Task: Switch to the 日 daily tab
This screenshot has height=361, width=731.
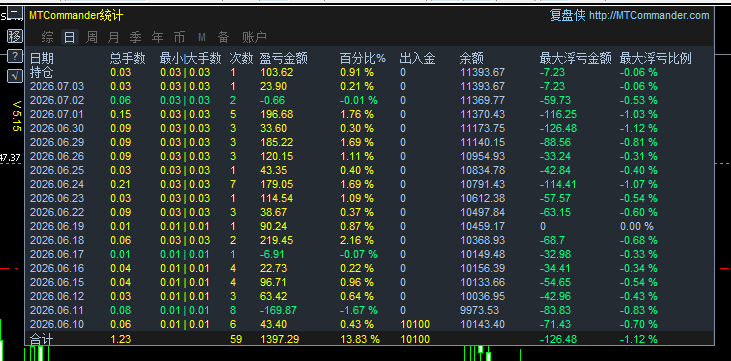Action: 69,37
